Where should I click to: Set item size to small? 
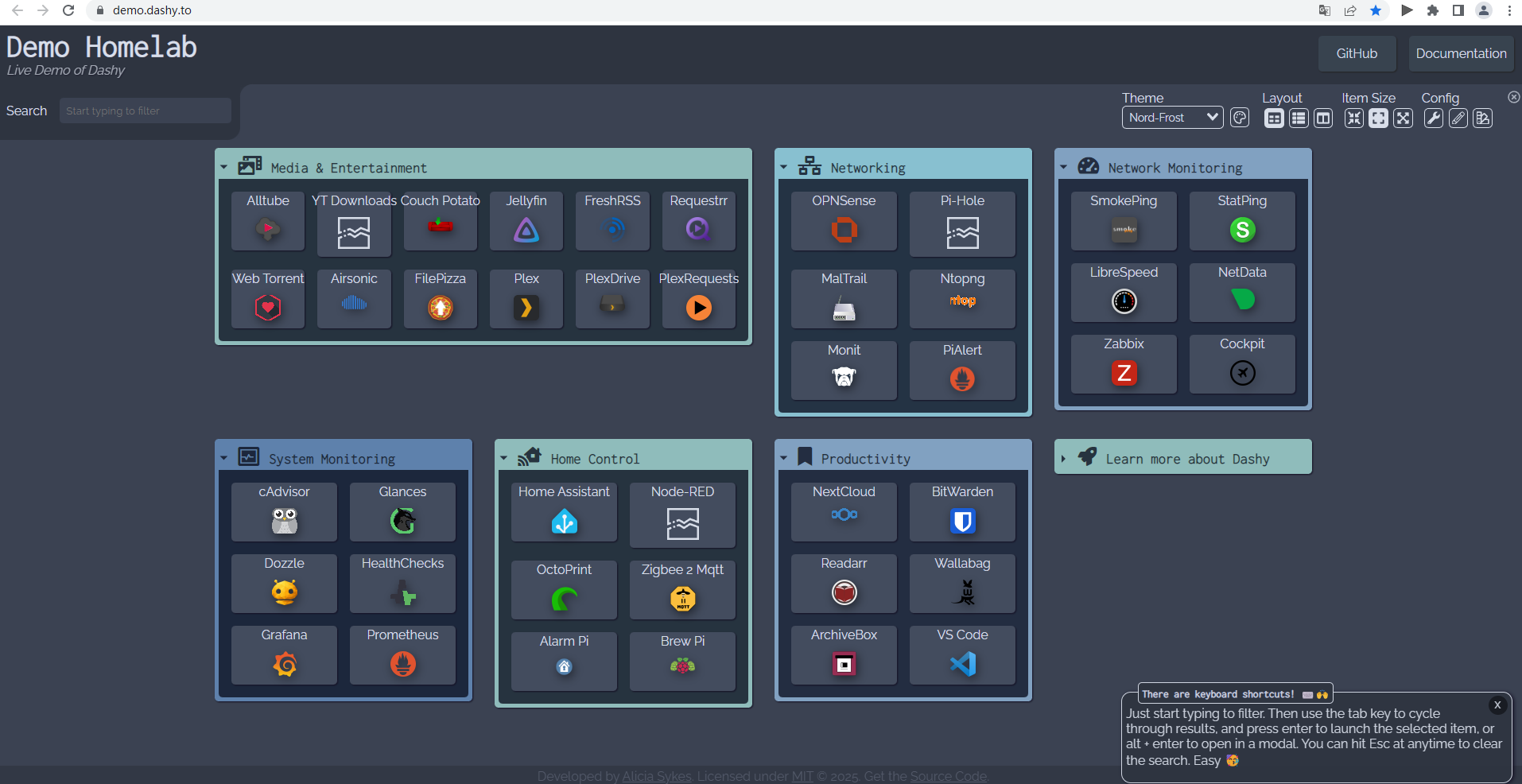pyautogui.click(x=1354, y=118)
